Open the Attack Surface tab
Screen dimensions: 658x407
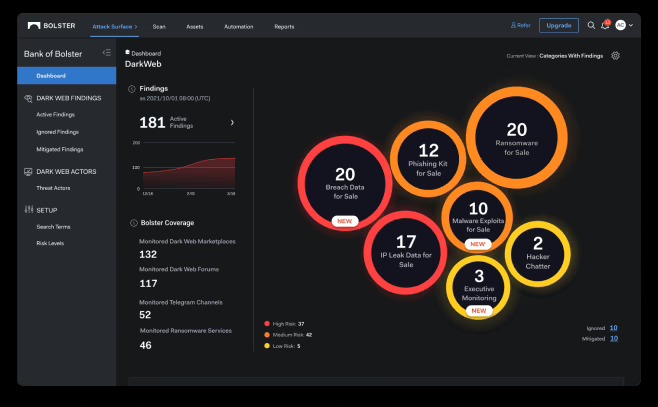click(x=115, y=26)
